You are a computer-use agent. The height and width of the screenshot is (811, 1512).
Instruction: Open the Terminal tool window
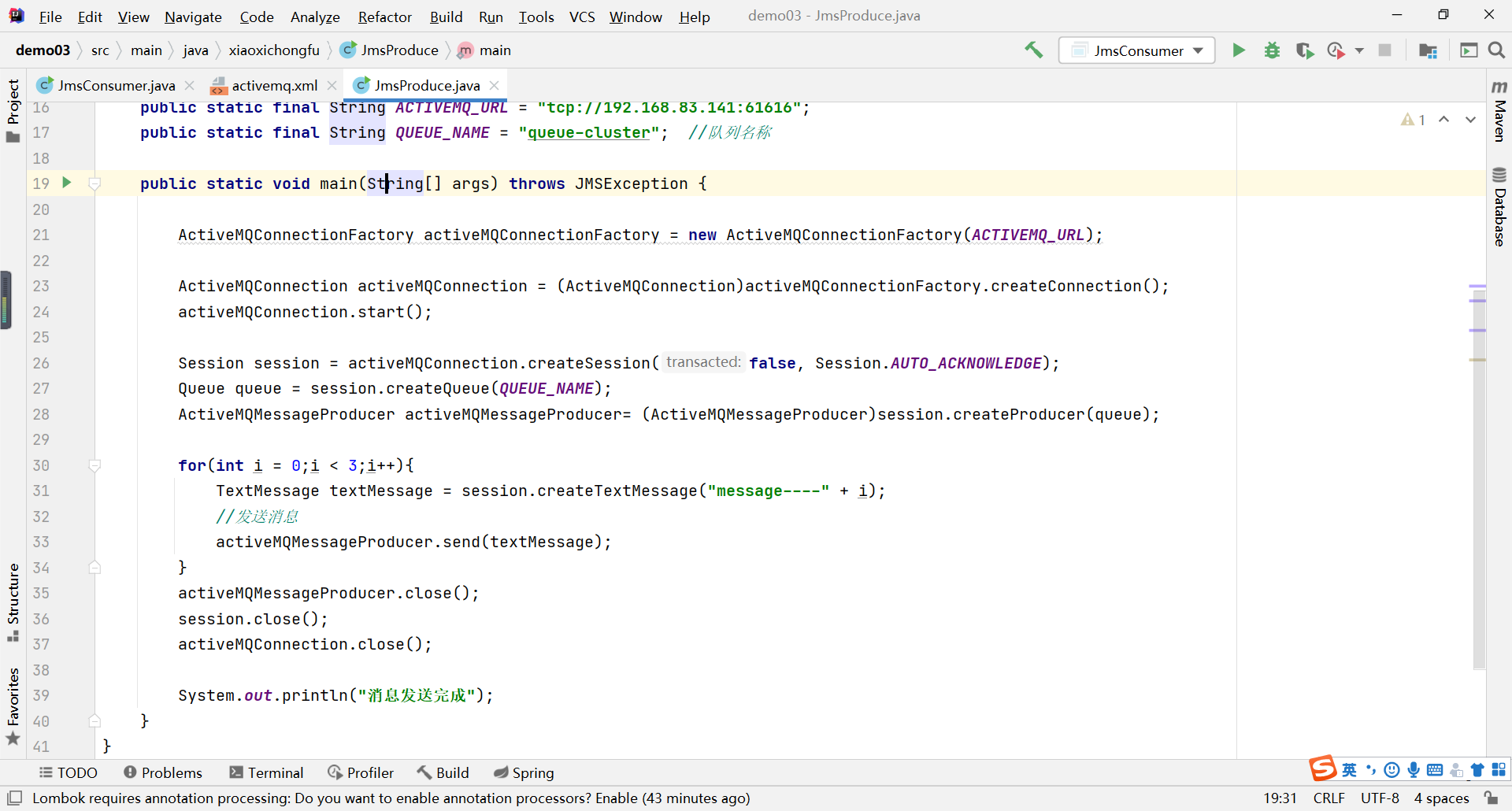point(266,772)
